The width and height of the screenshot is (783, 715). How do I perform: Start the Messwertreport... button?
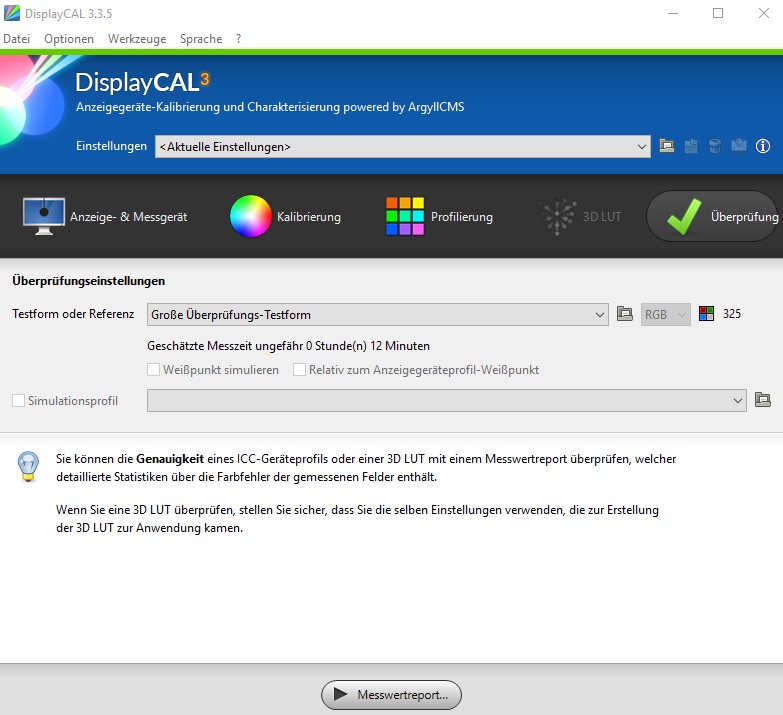pyautogui.click(x=391, y=695)
